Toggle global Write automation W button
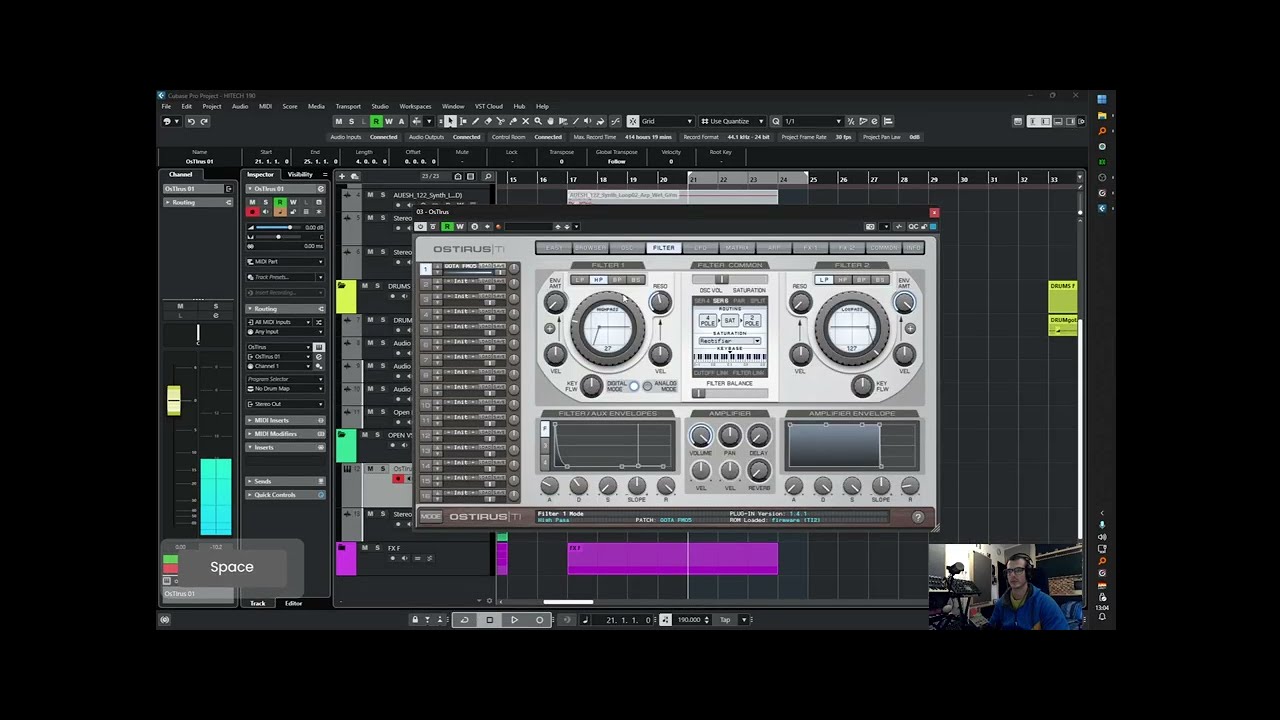 pyautogui.click(x=389, y=121)
